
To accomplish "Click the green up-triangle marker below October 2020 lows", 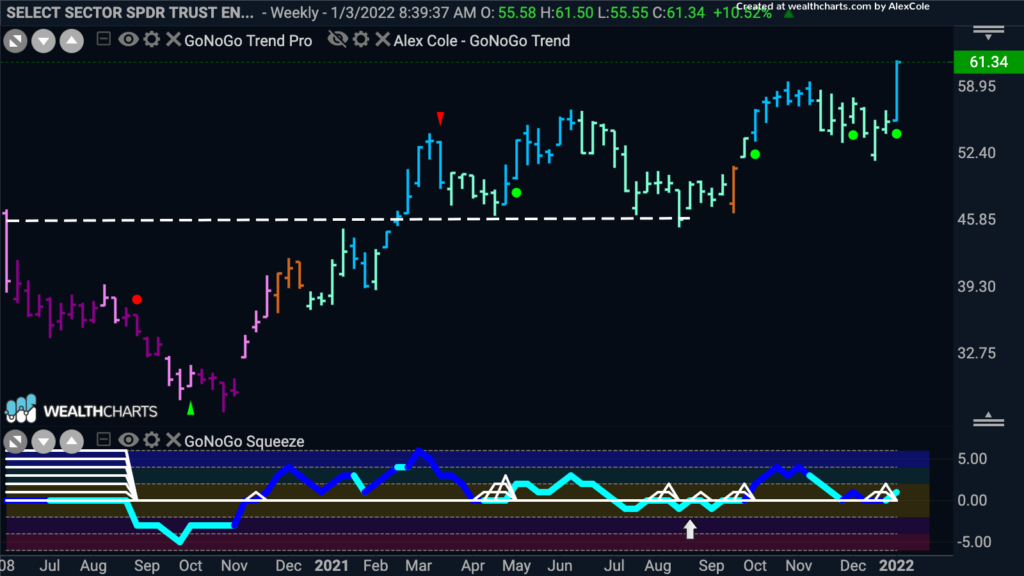I will [x=191, y=408].
